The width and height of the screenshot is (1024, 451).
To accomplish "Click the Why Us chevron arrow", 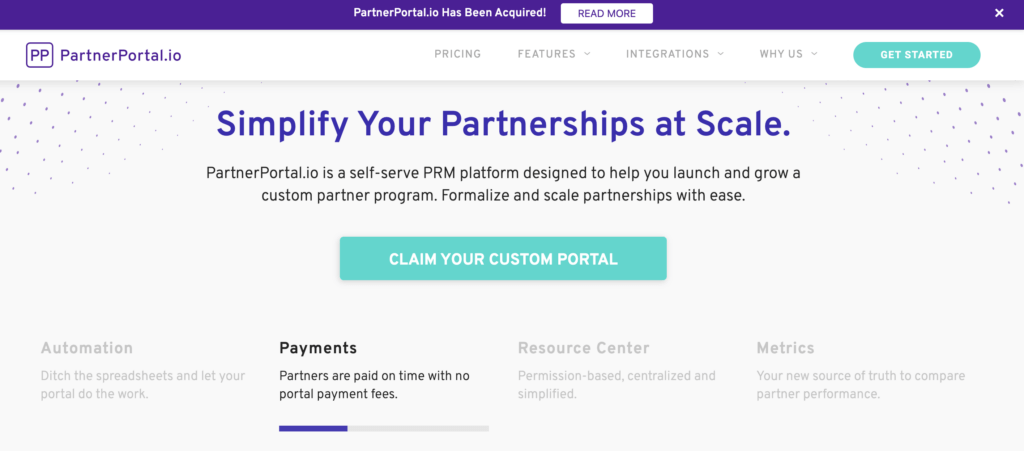I will pyautogui.click(x=815, y=54).
